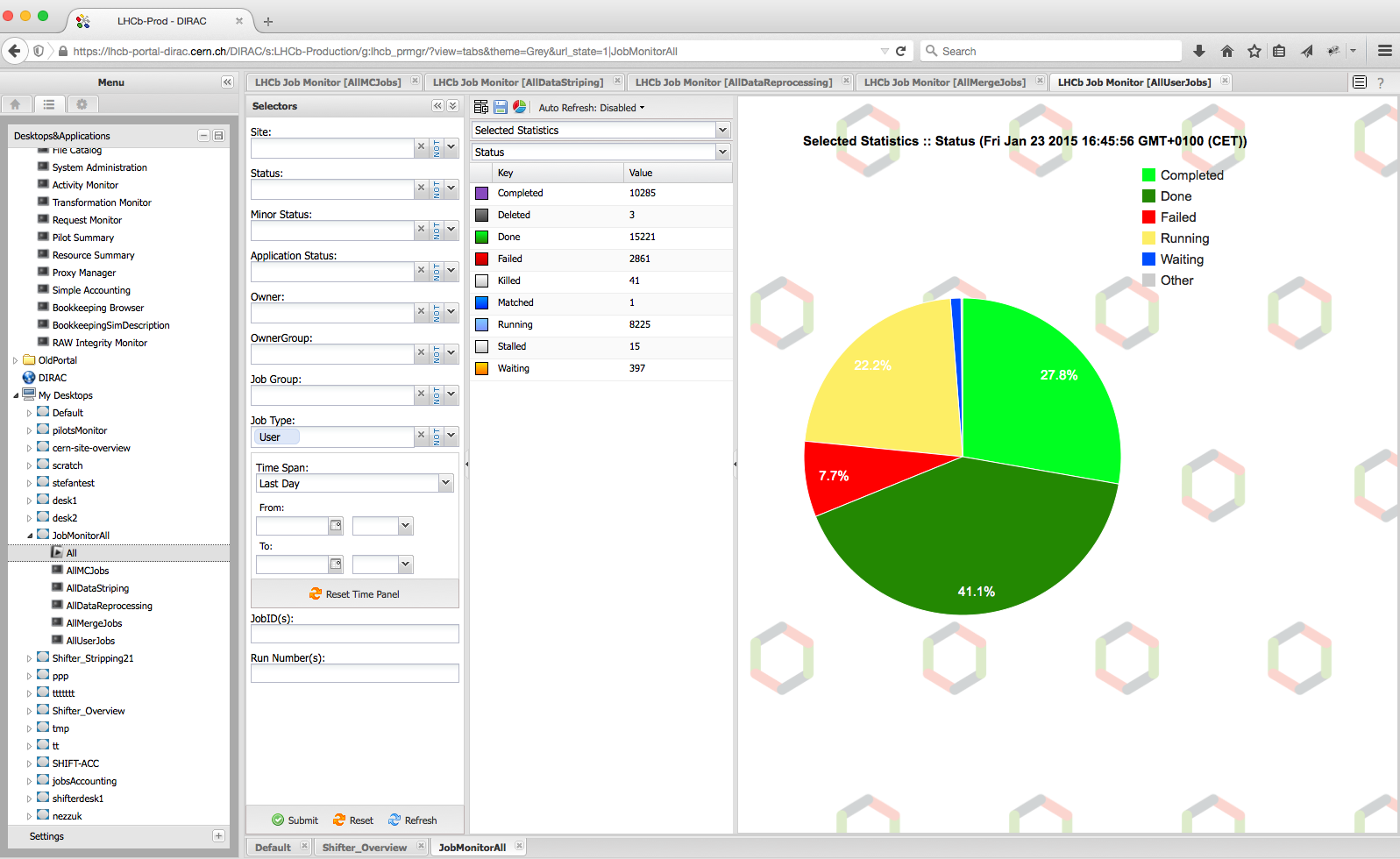This screenshot has height=859, width=1400.
Task: Collapse the Selectors panel with double-left arrow
Action: pos(437,106)
